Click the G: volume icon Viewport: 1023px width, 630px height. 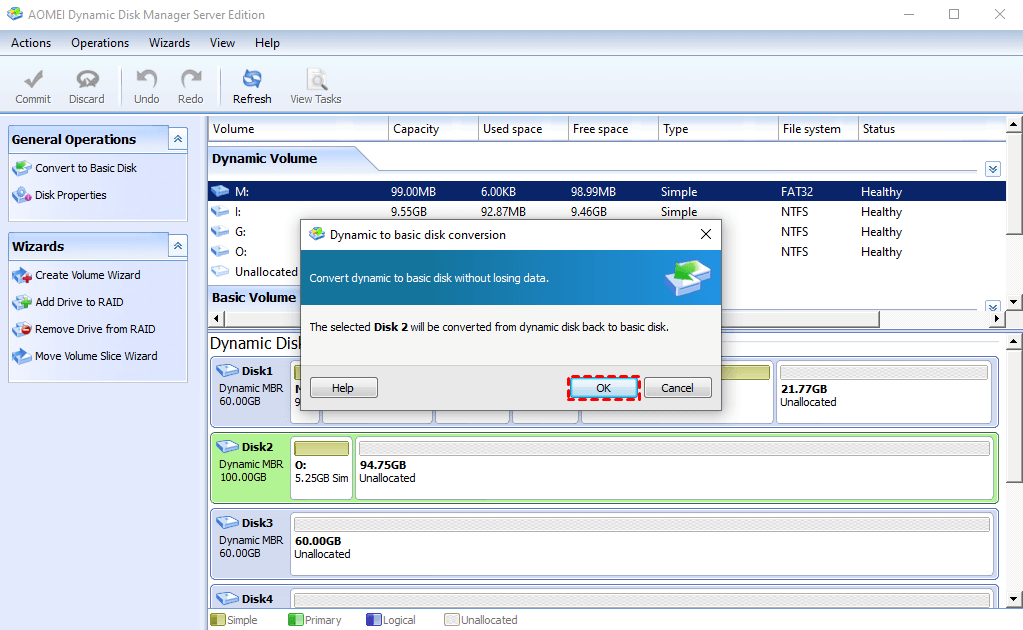[x=221, y=232]
